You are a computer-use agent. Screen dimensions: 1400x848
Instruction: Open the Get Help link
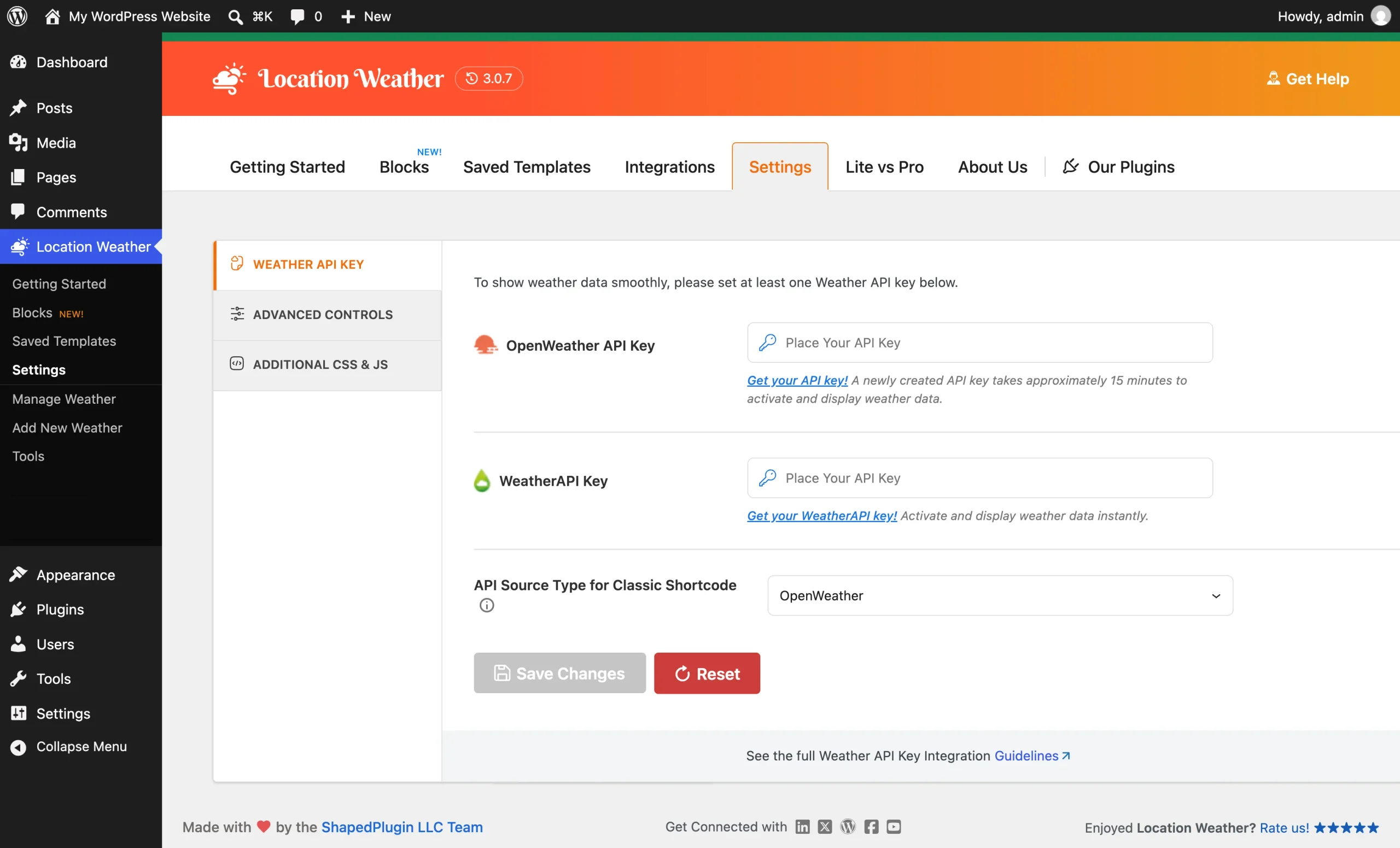click(1308, 78)
